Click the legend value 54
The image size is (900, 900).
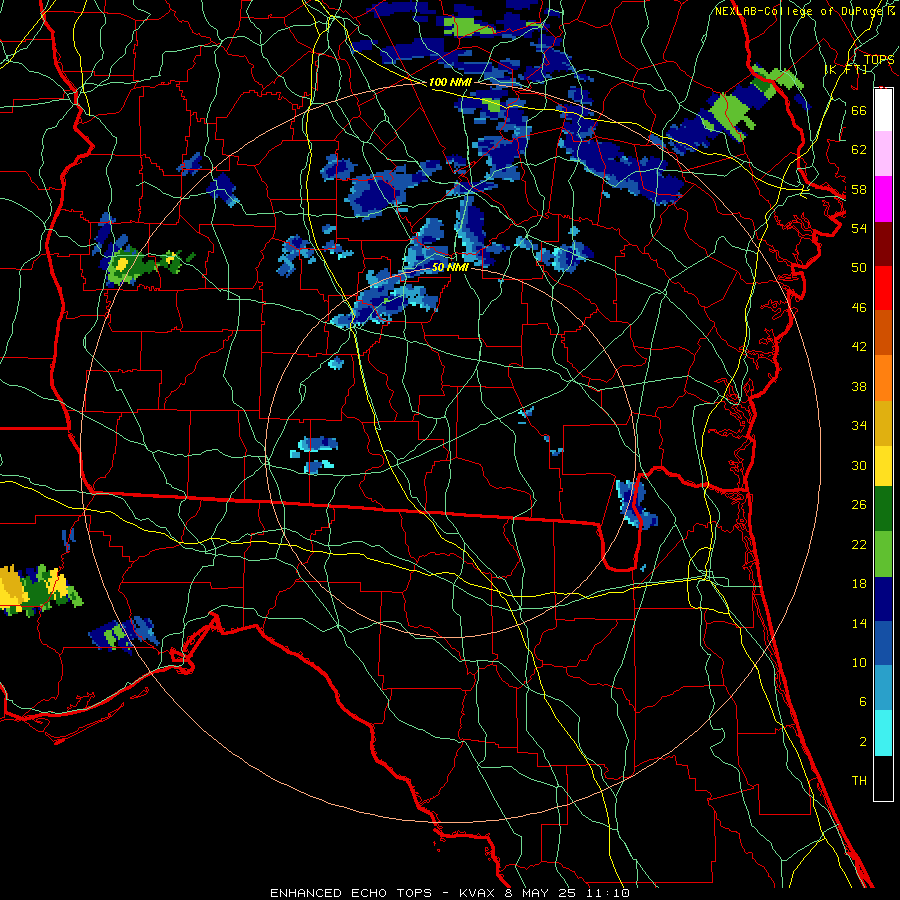pyautogui.click(x=859, y=228)
